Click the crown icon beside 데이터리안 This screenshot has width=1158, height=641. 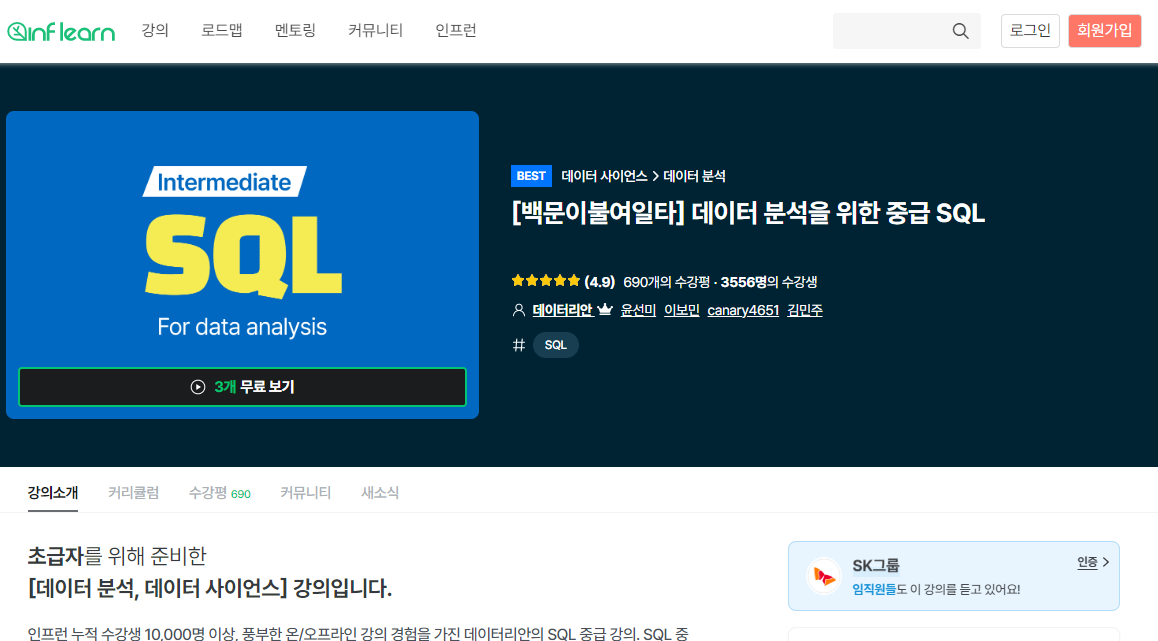pos(604,310)
